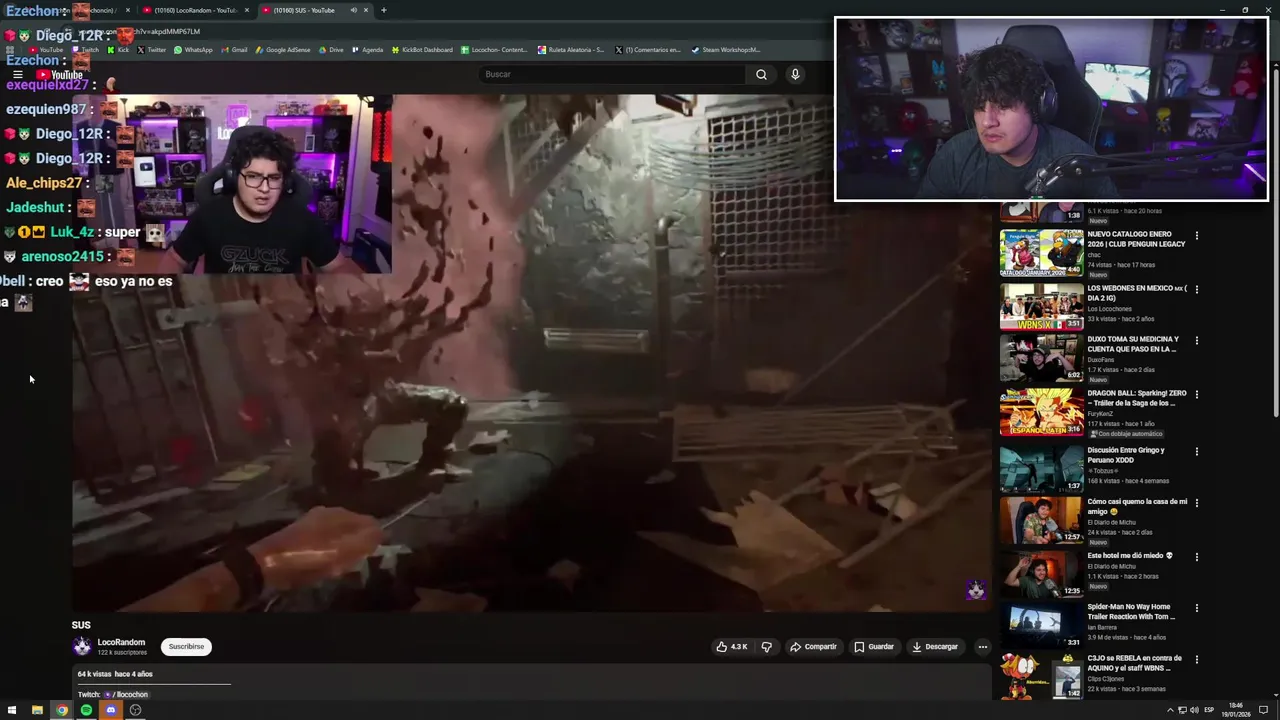This screenshot has height=720, width=1280.
Task: Switch to LocoRandom YouTube tab
Action: (x=195, y=10)
